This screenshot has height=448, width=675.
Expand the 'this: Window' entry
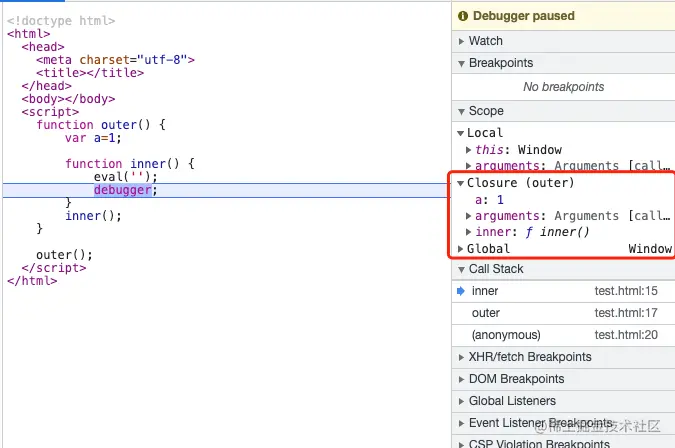[468, 150]
